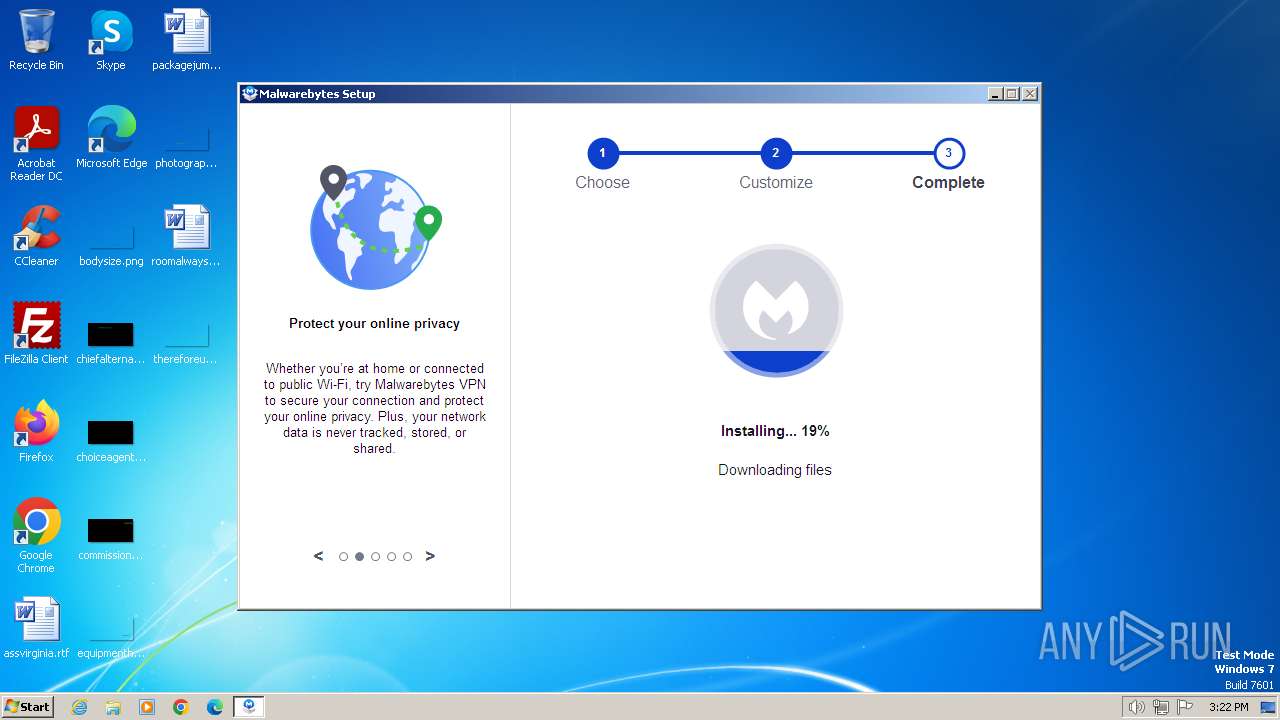Open Internet Explorer in taskbar
The height and width of the screenshot is (720, 1280).
pos(79,707)
